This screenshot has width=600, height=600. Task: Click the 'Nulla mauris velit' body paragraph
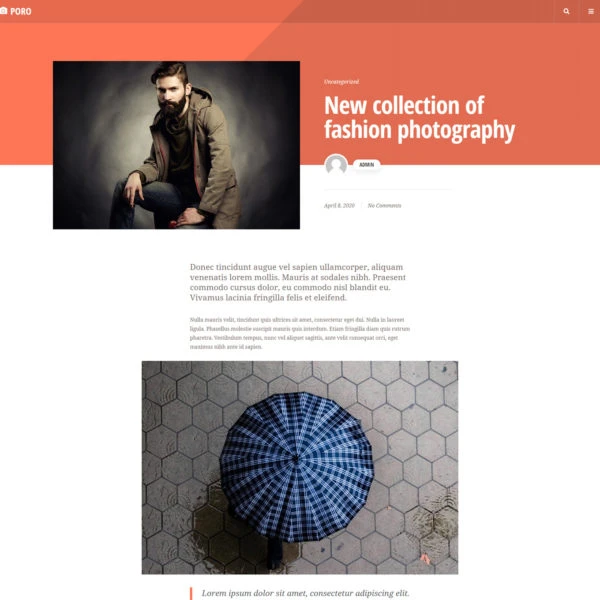(300, 333)
